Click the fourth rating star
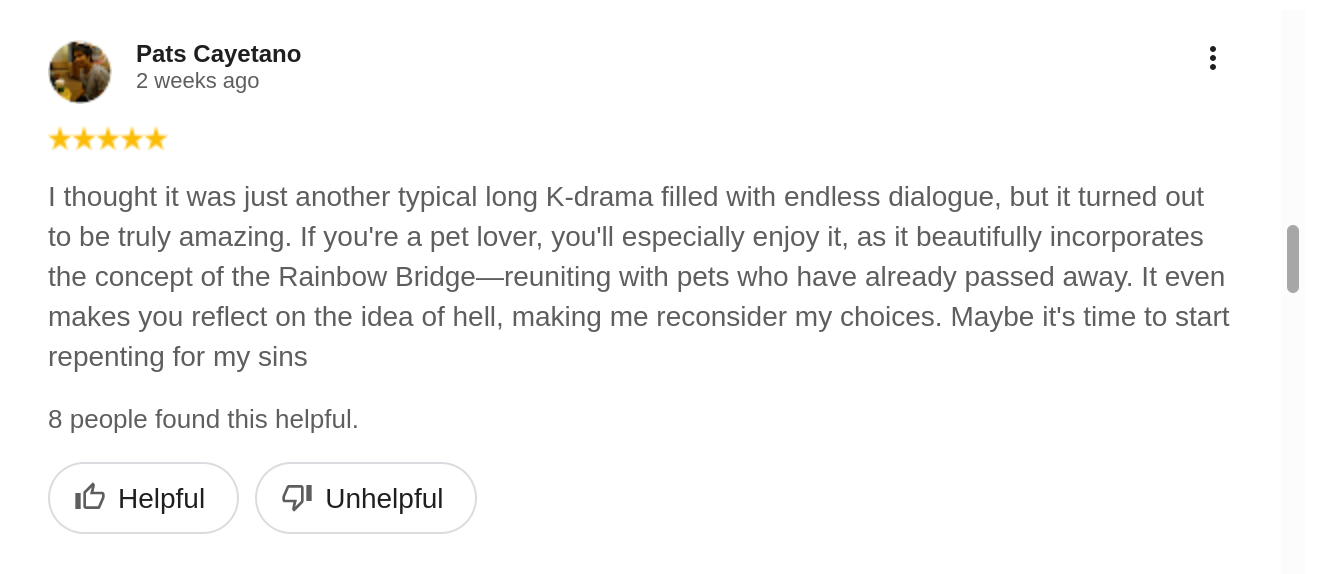Viewport: 1338px width, 574px height. (132, 139)
